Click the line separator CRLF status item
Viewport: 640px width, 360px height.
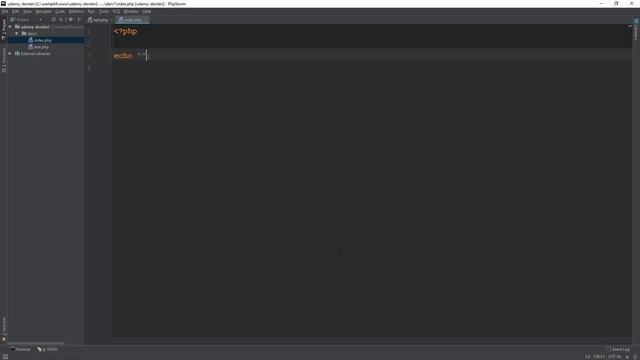[x=599, y=357]
